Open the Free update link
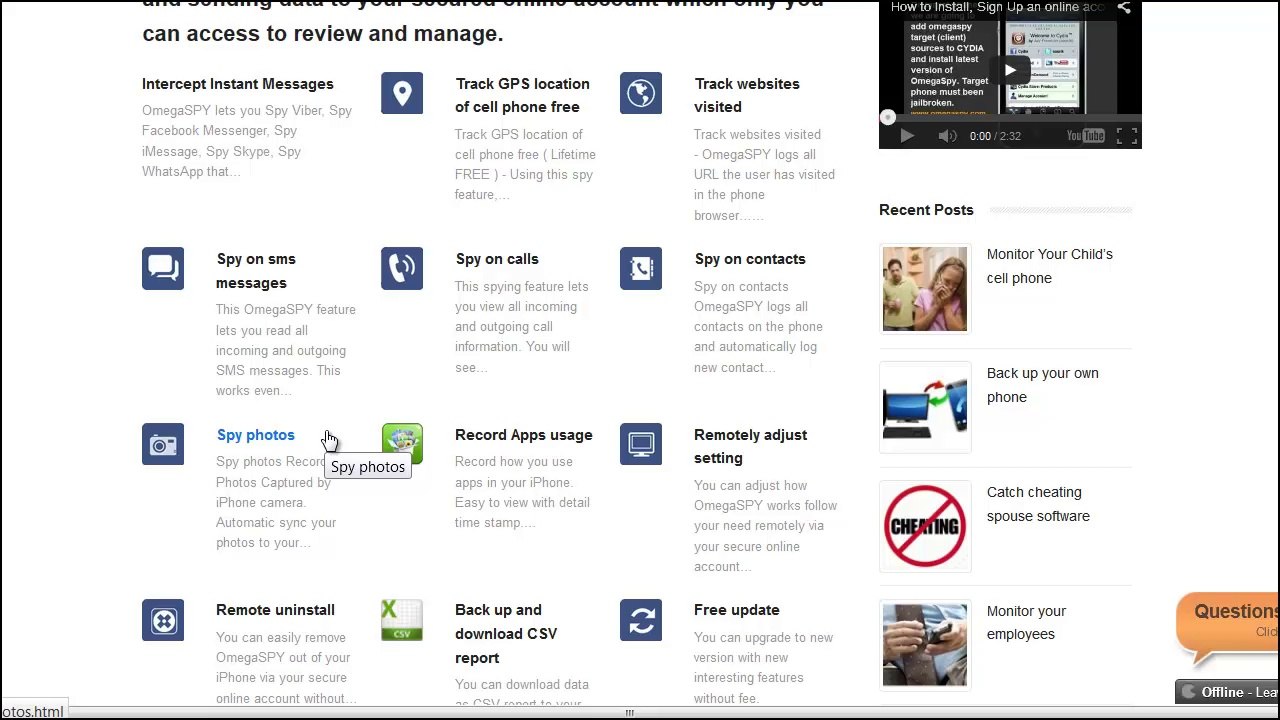Viewport: 1280px width, 720px height. [x=737, y=610]
